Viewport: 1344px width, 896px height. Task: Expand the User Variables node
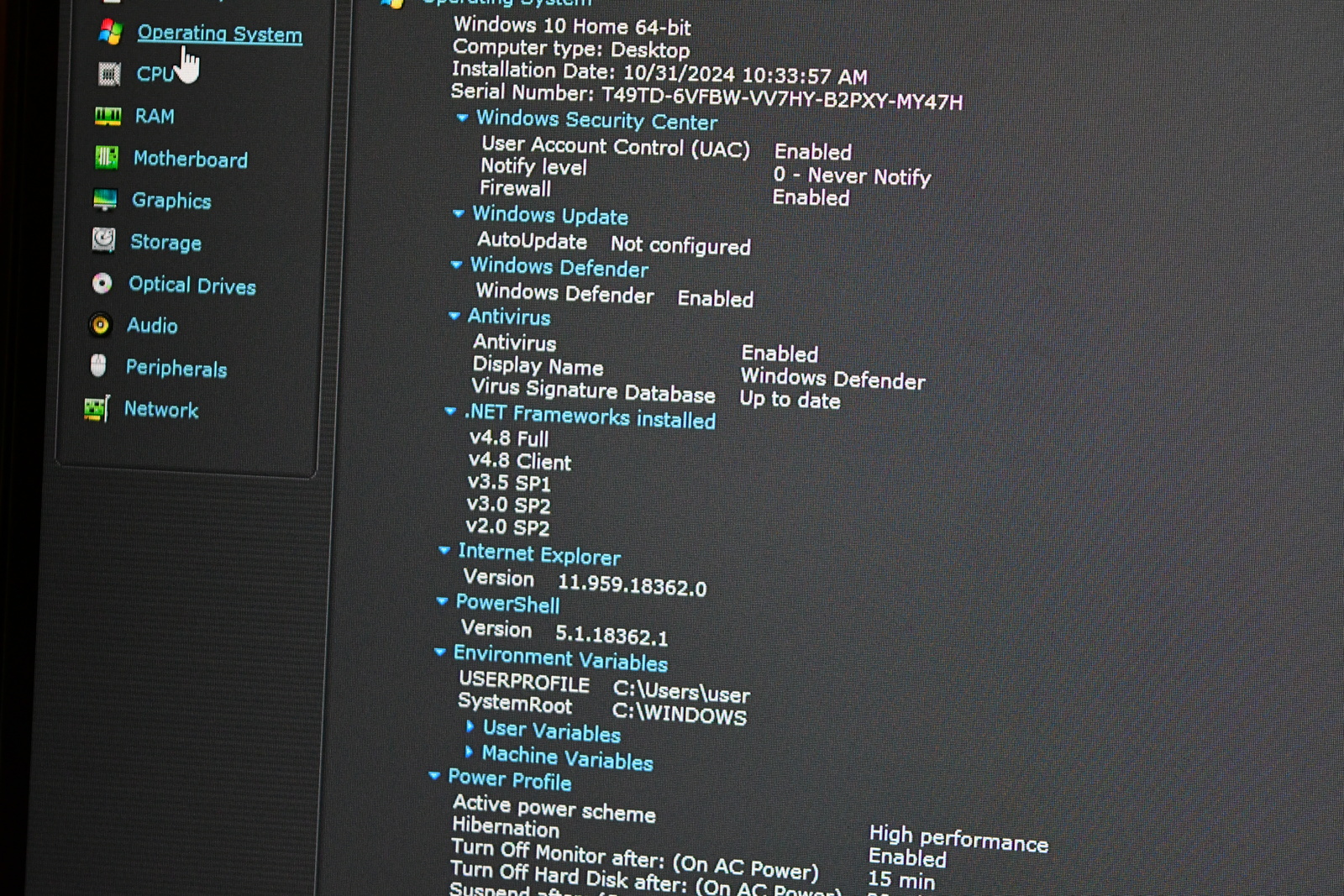[470, 726]
